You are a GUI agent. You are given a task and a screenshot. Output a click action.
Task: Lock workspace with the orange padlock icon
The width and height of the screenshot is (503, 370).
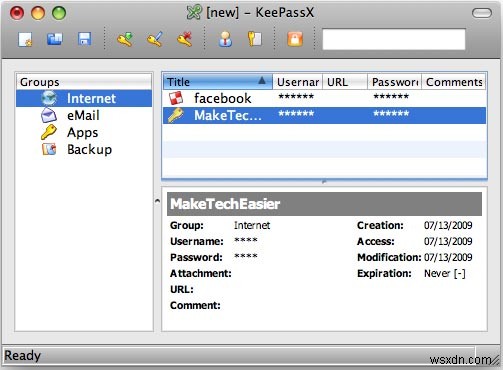click(x=295, y=39)
